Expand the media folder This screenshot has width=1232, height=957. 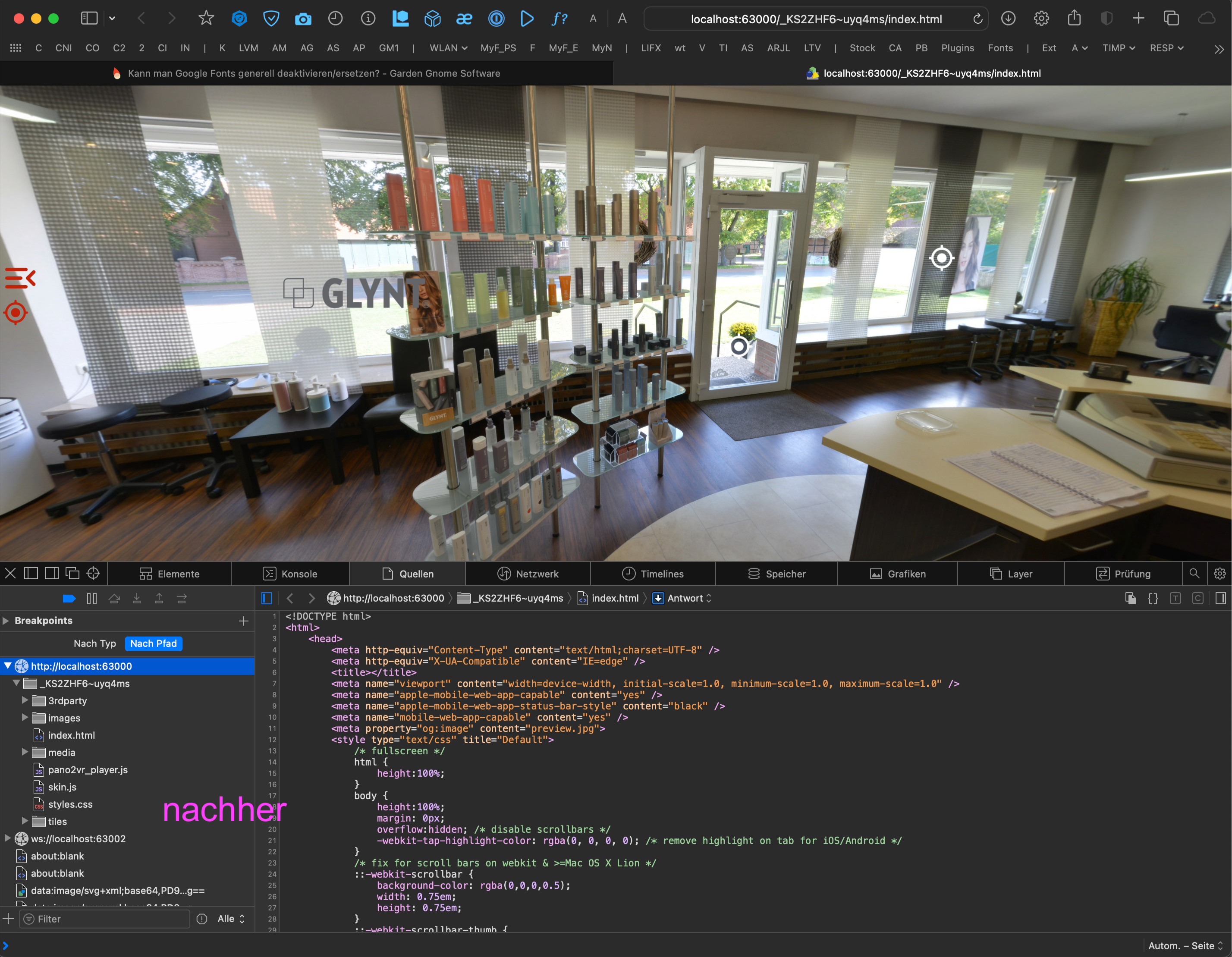pyautogui.click(x=25, y=752)
